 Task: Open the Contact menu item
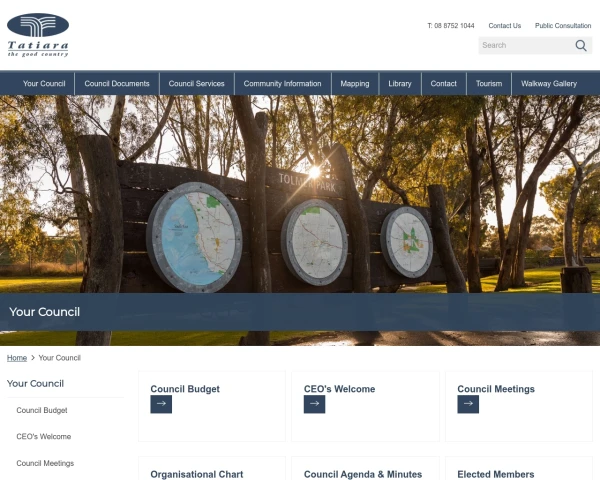(443, 83)
